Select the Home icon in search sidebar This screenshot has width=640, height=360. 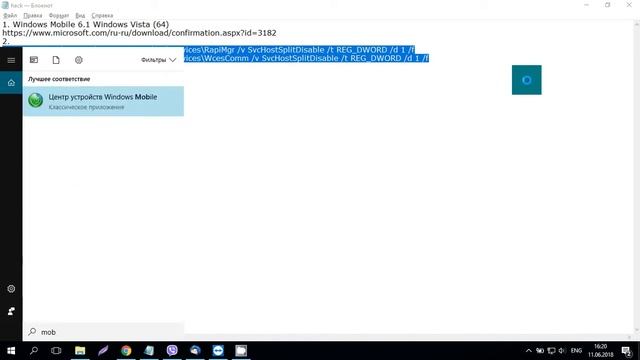click(x=11, y=83)
